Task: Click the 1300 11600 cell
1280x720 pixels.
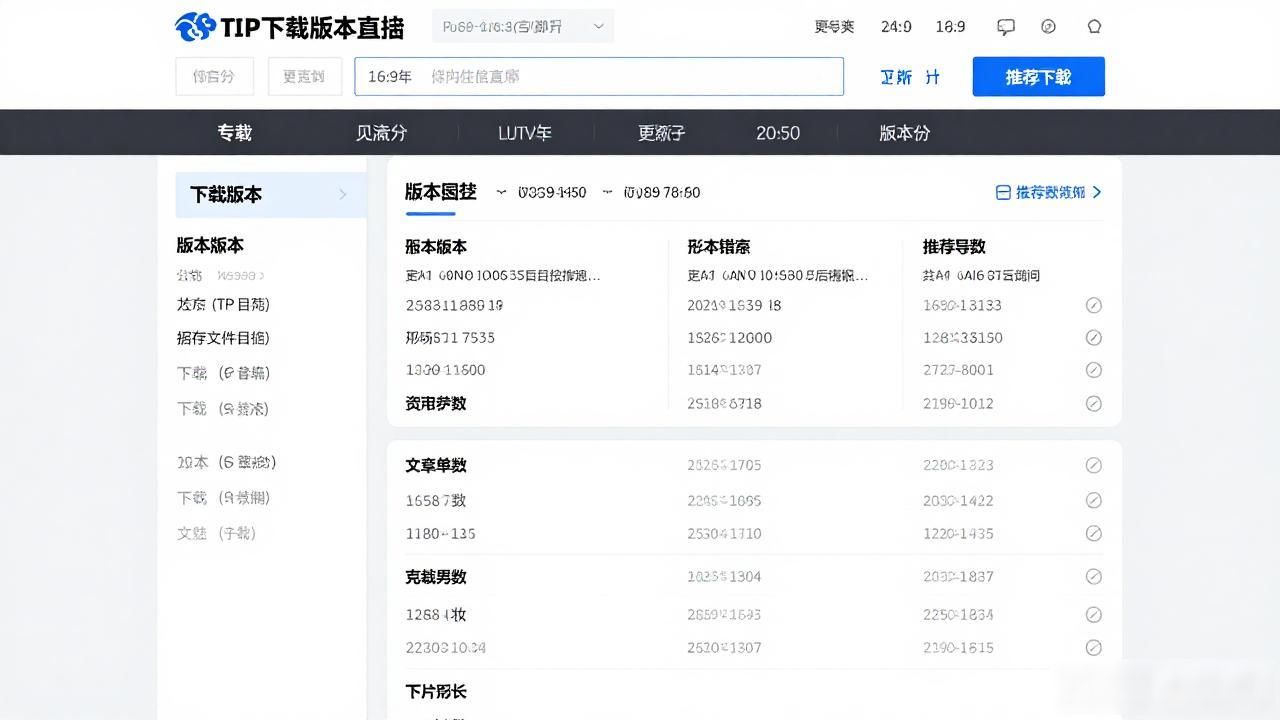Action: click(445, 370)
